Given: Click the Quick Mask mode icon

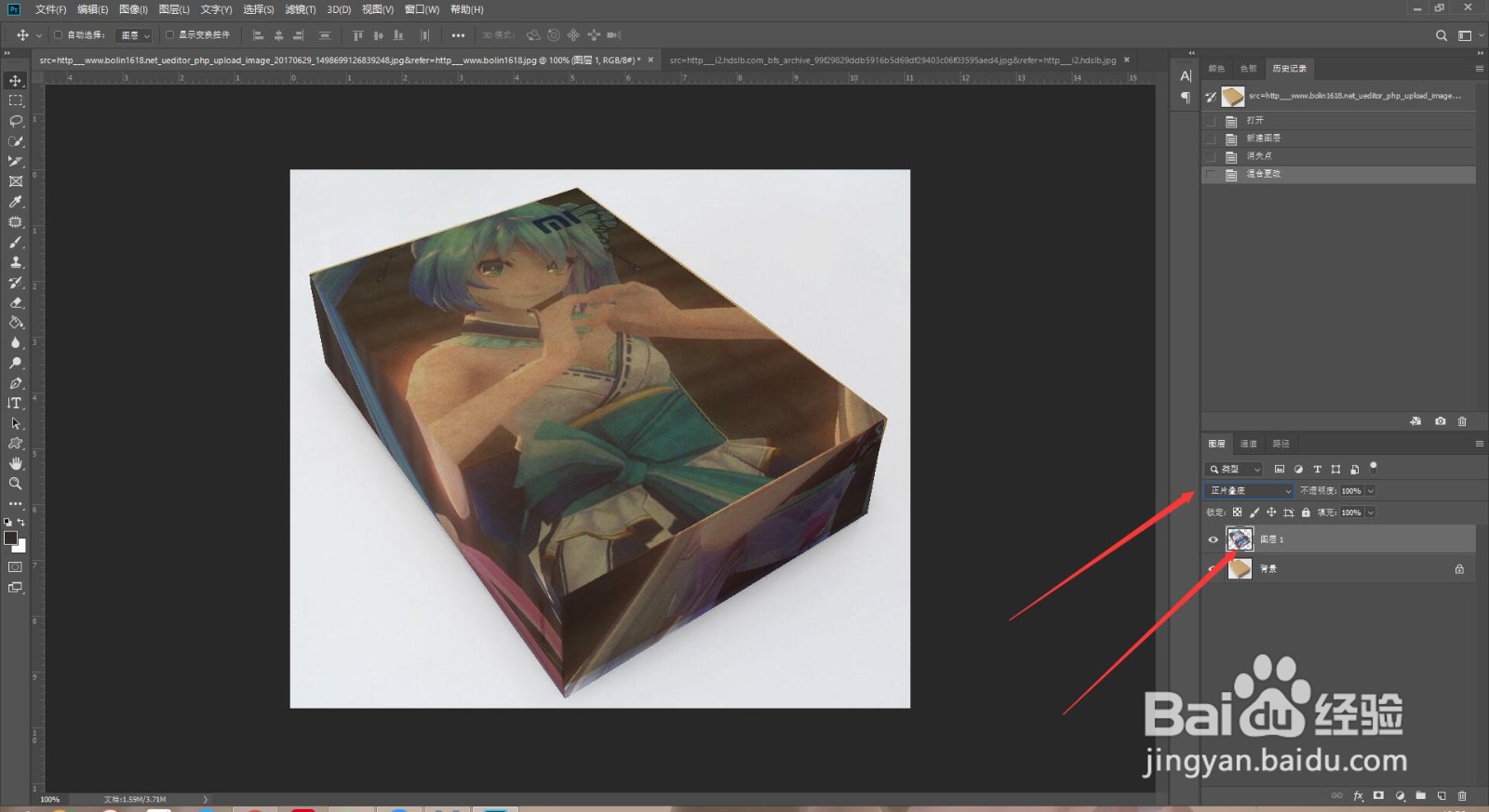Looking at the screenshot, I should point(16,566).
